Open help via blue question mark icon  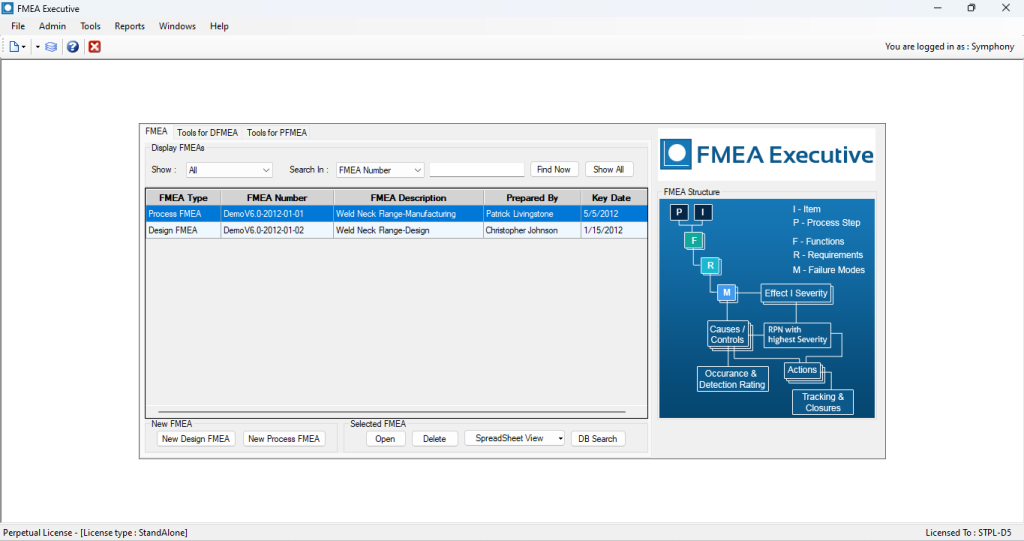(72, 47)
